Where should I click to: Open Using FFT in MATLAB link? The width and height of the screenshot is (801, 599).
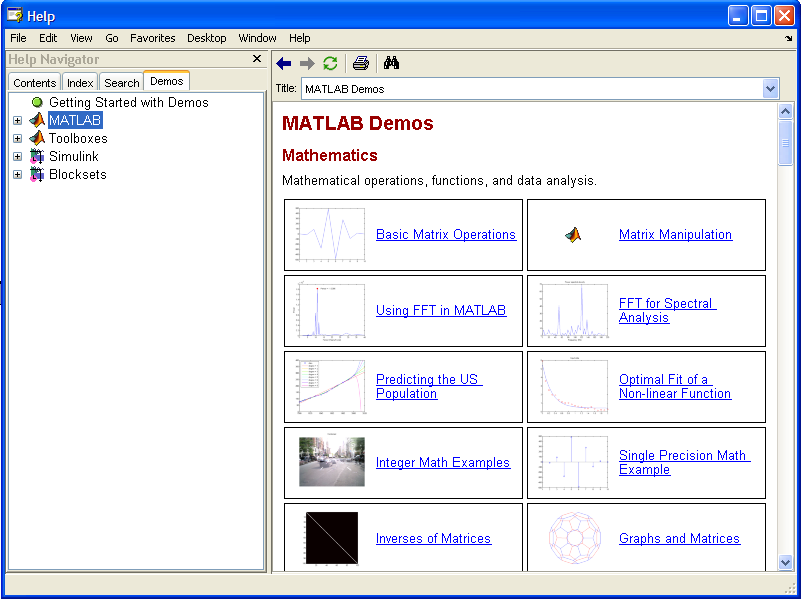(441, 310)
